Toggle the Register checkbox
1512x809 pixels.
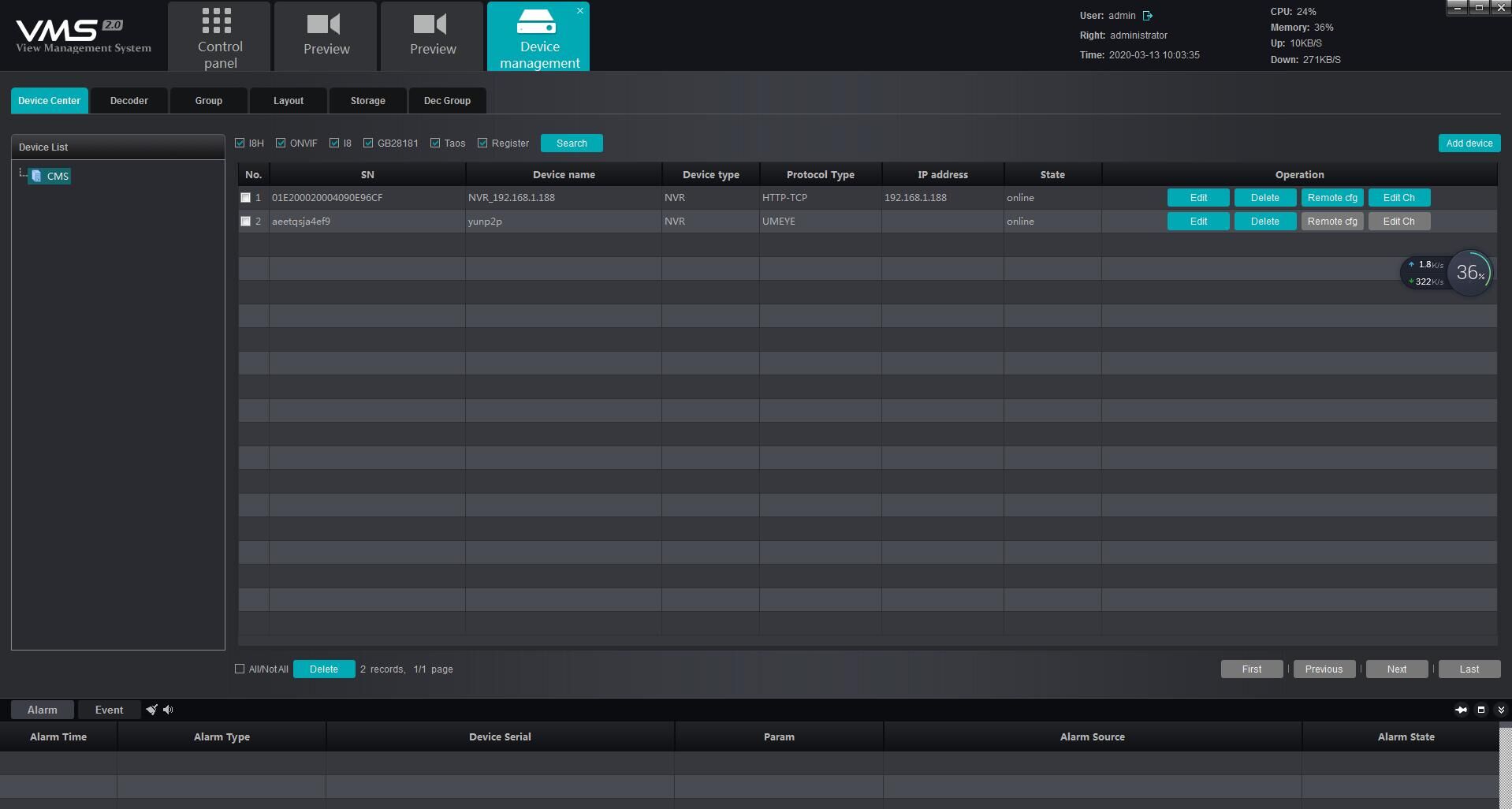click(482, 143)
